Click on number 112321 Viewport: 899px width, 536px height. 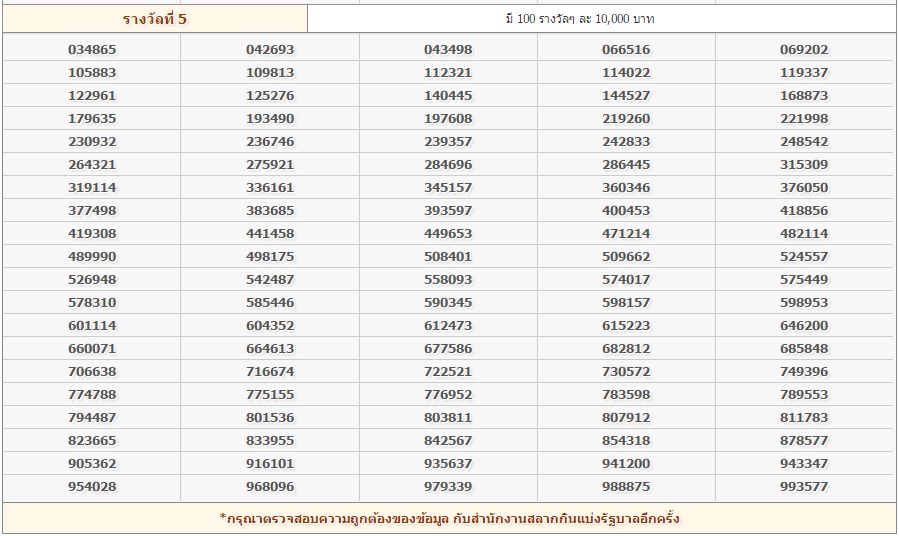[448, 73]
